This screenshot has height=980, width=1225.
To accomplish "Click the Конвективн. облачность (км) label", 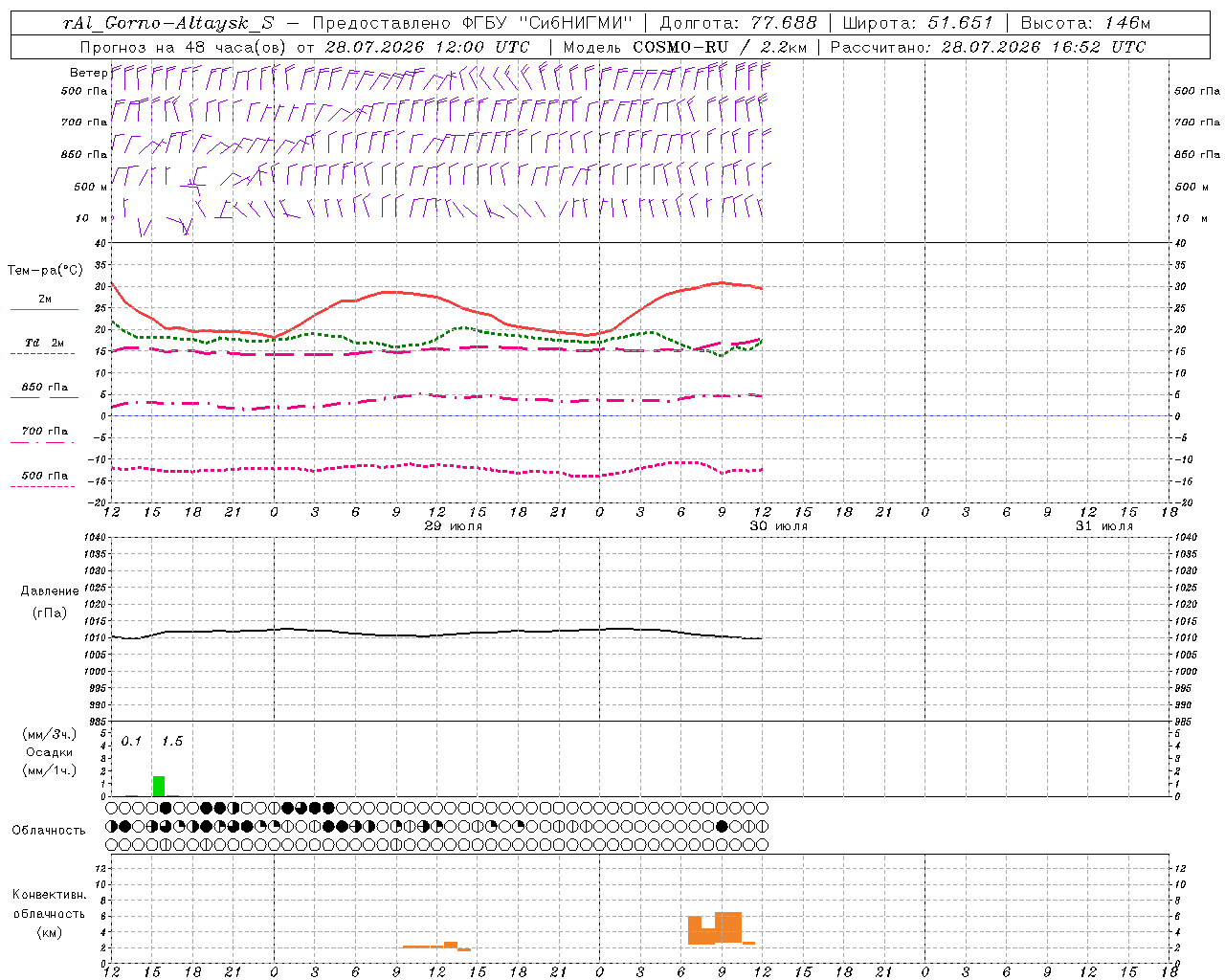I will tap(49, 913).
